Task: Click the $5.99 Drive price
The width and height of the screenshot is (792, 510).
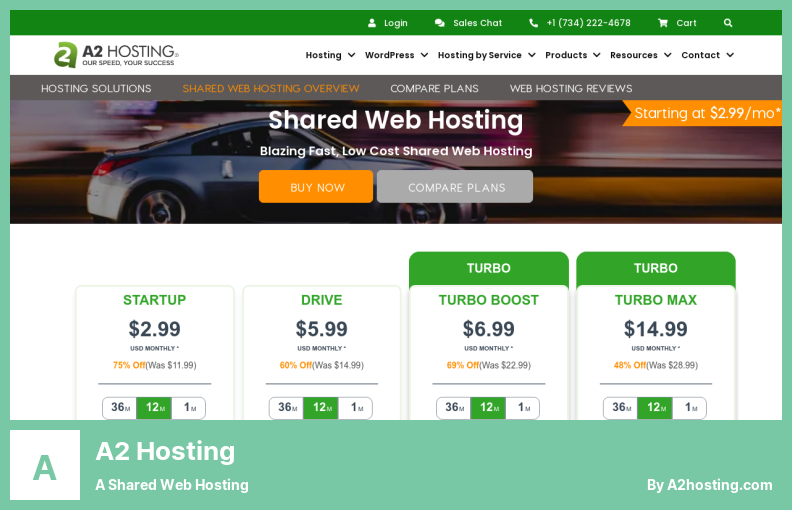Action: tap(322, 329)
